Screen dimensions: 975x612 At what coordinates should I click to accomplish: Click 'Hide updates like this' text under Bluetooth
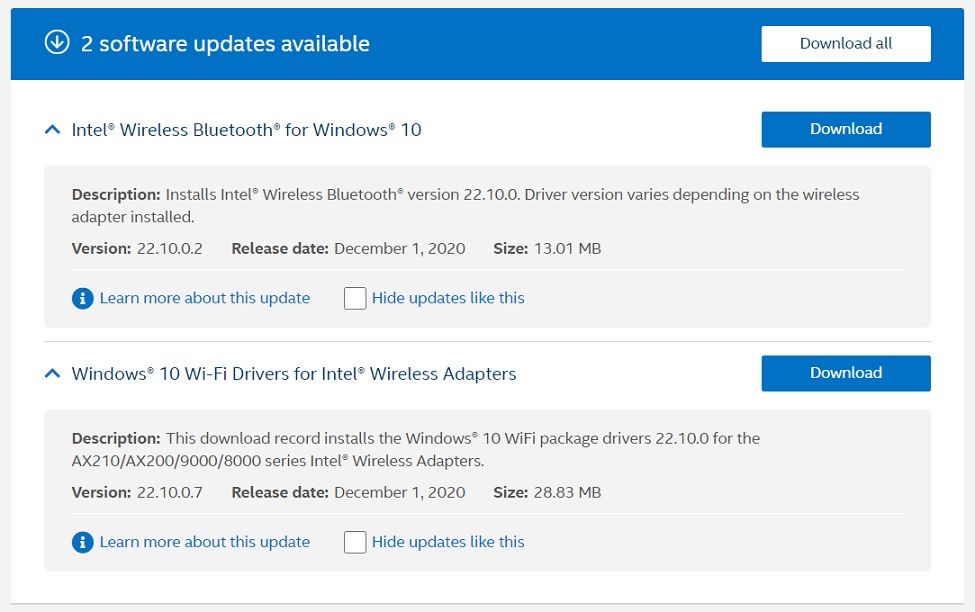(447, 298)
